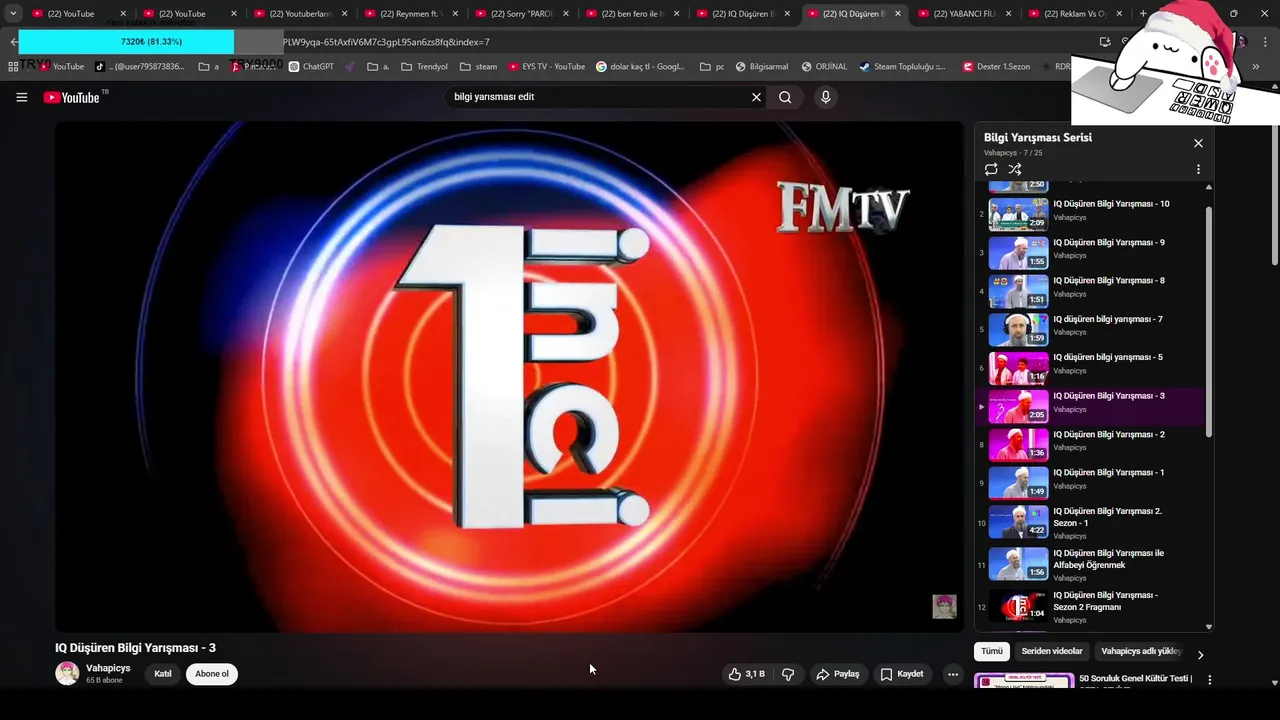The width and height of the screenshot is (1280, 720).
Task: Open ORJİNAL bookmark
Action: 823,66
